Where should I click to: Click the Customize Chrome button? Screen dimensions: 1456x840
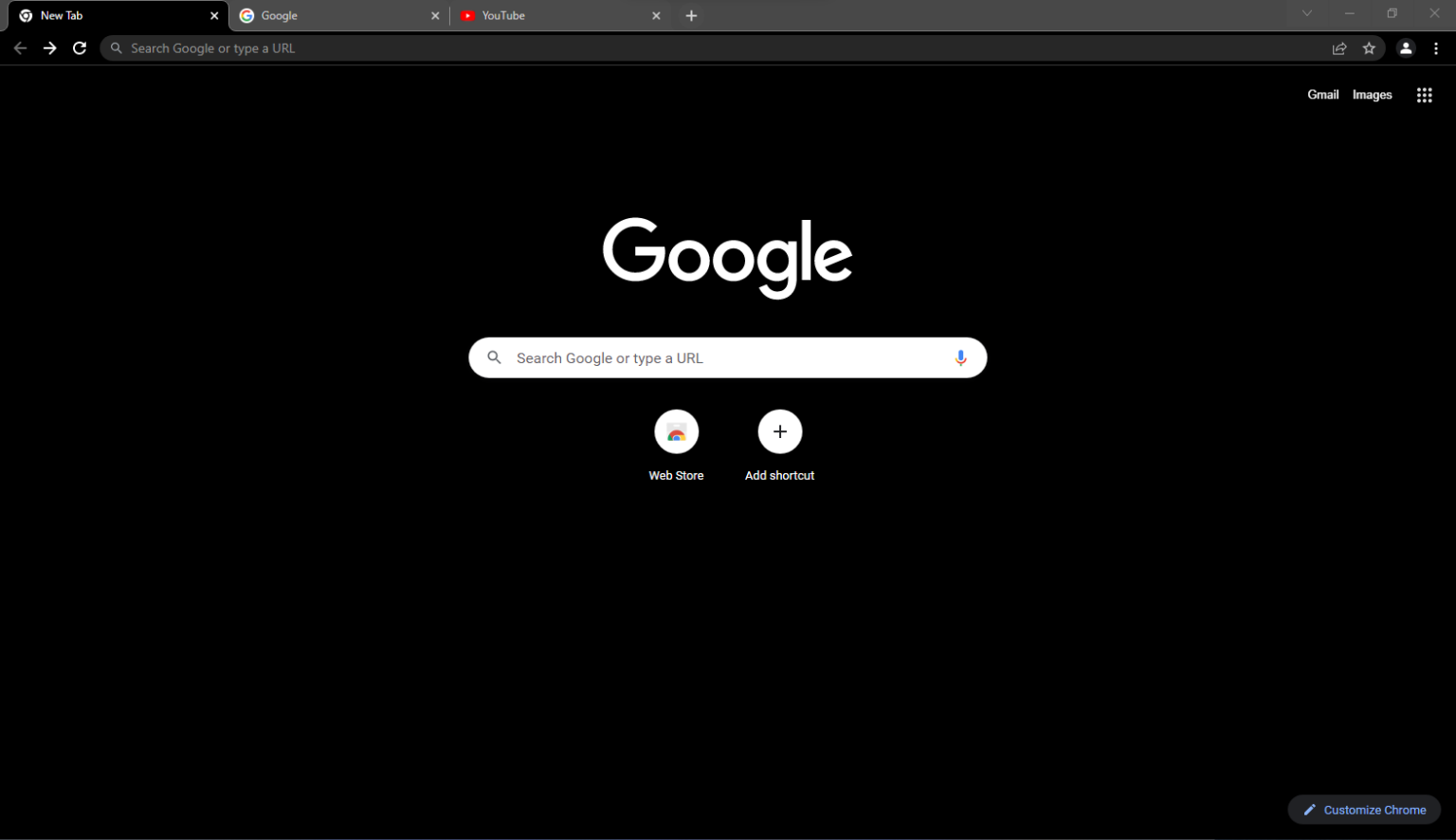1364,809
